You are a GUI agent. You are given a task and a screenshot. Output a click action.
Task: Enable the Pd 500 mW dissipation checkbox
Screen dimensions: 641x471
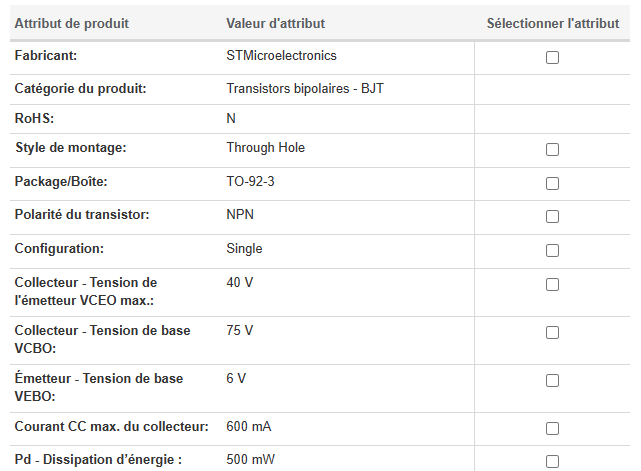point(552,462)
